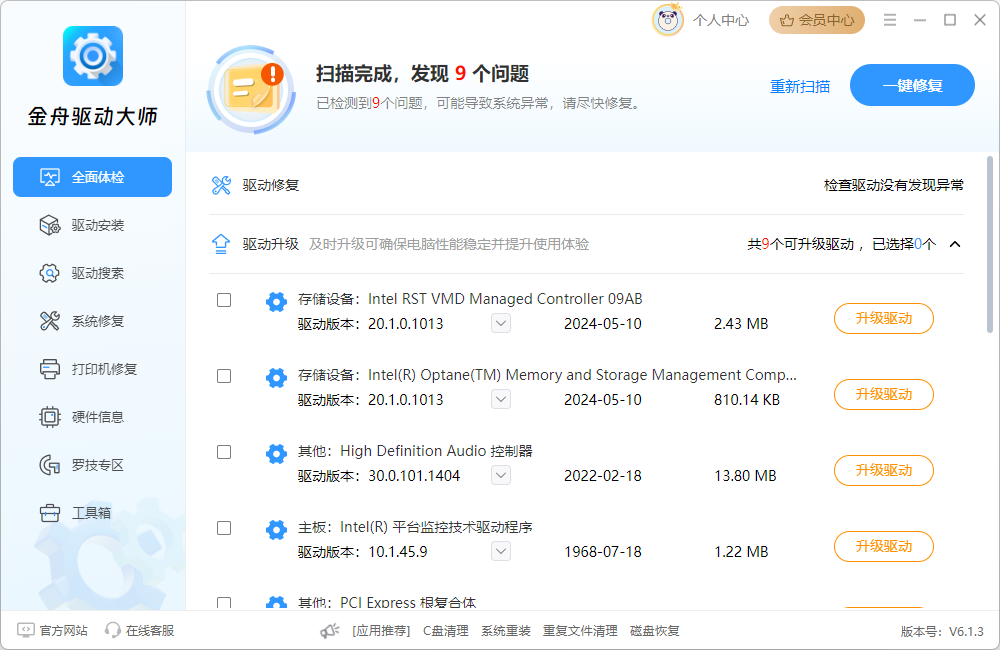1000x650 pixels.
Task: Click the scan result warning icon
Action: tap(251, 90)
